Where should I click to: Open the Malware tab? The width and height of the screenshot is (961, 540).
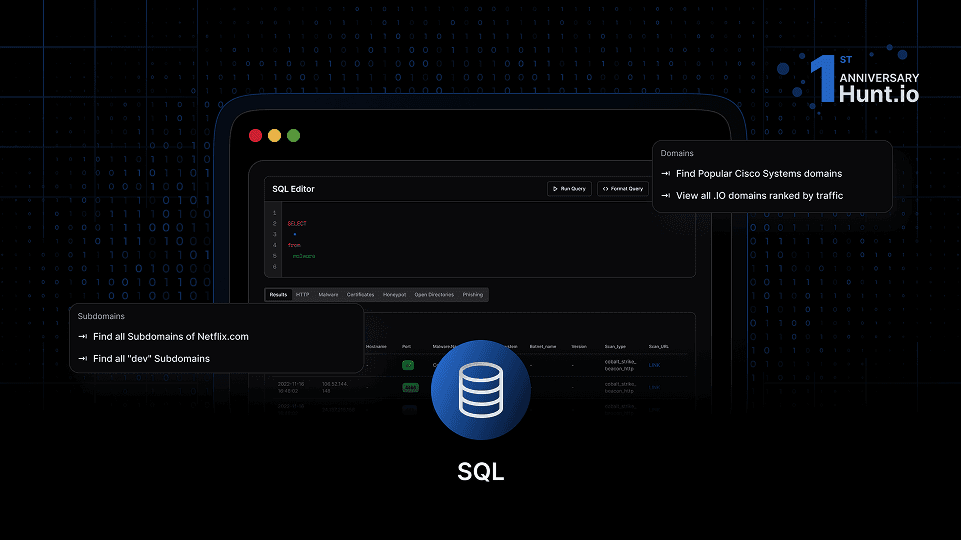[329, 295]
